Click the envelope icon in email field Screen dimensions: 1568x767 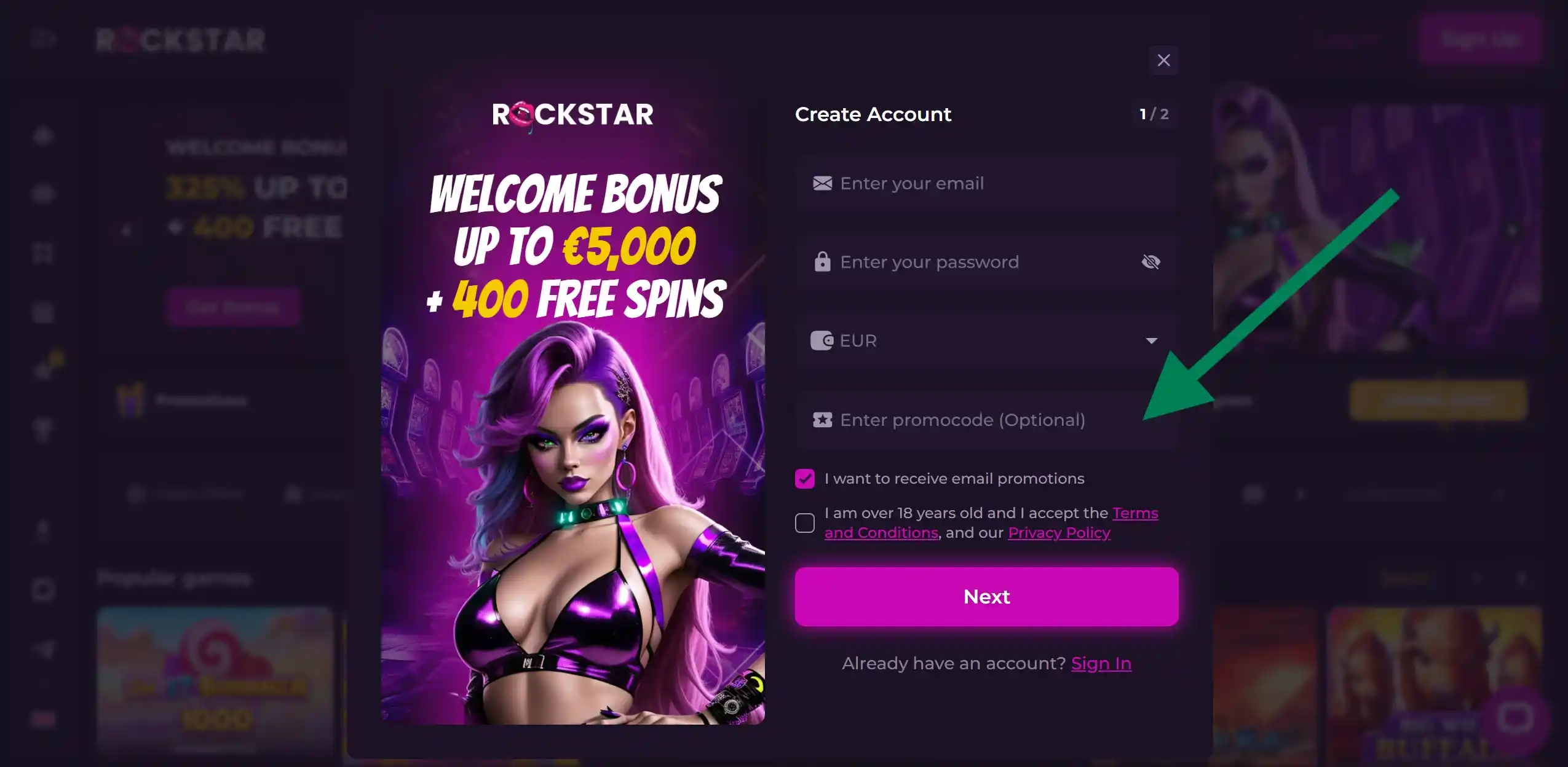click(x=822, y=183)
